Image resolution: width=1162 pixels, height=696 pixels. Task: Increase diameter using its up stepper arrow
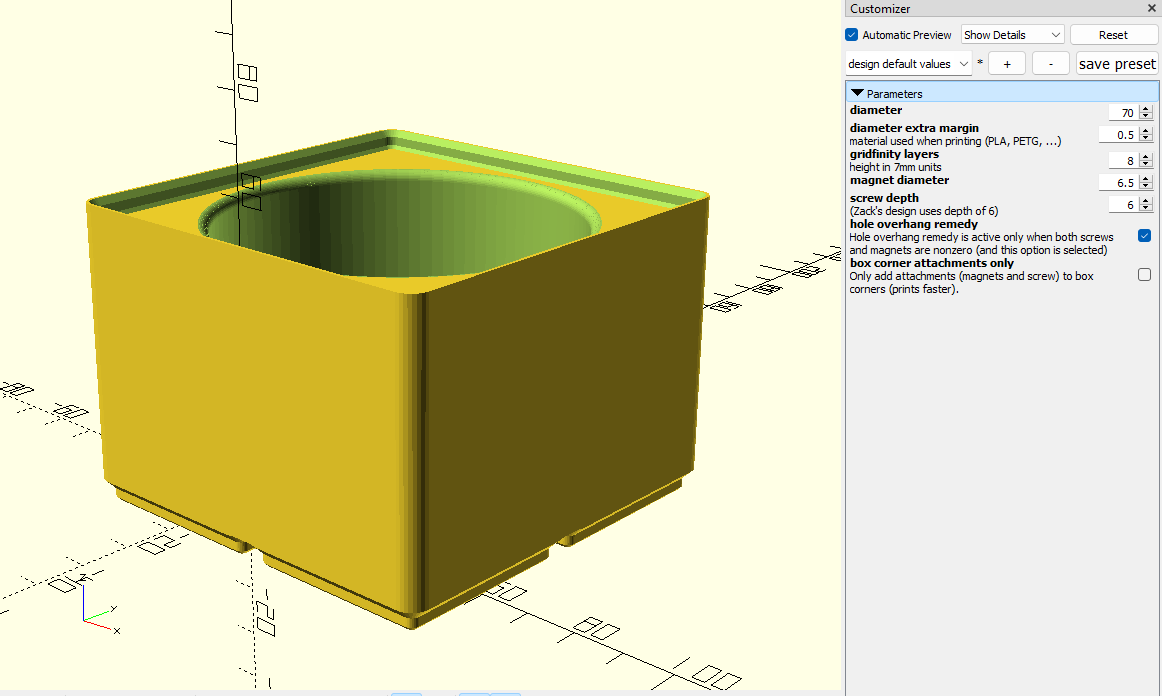[1147, 108]
